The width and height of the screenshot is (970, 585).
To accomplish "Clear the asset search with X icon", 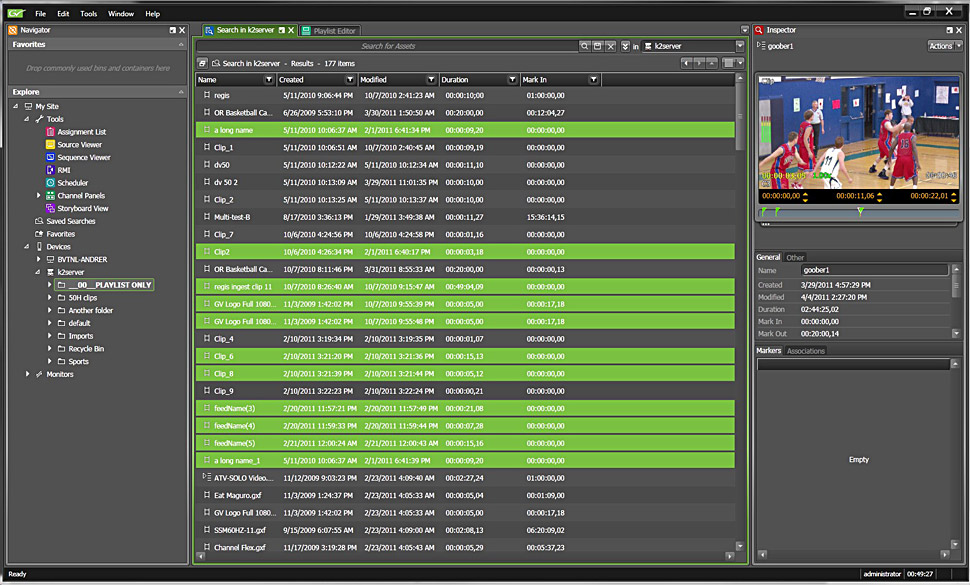I will tap(611, 46).
